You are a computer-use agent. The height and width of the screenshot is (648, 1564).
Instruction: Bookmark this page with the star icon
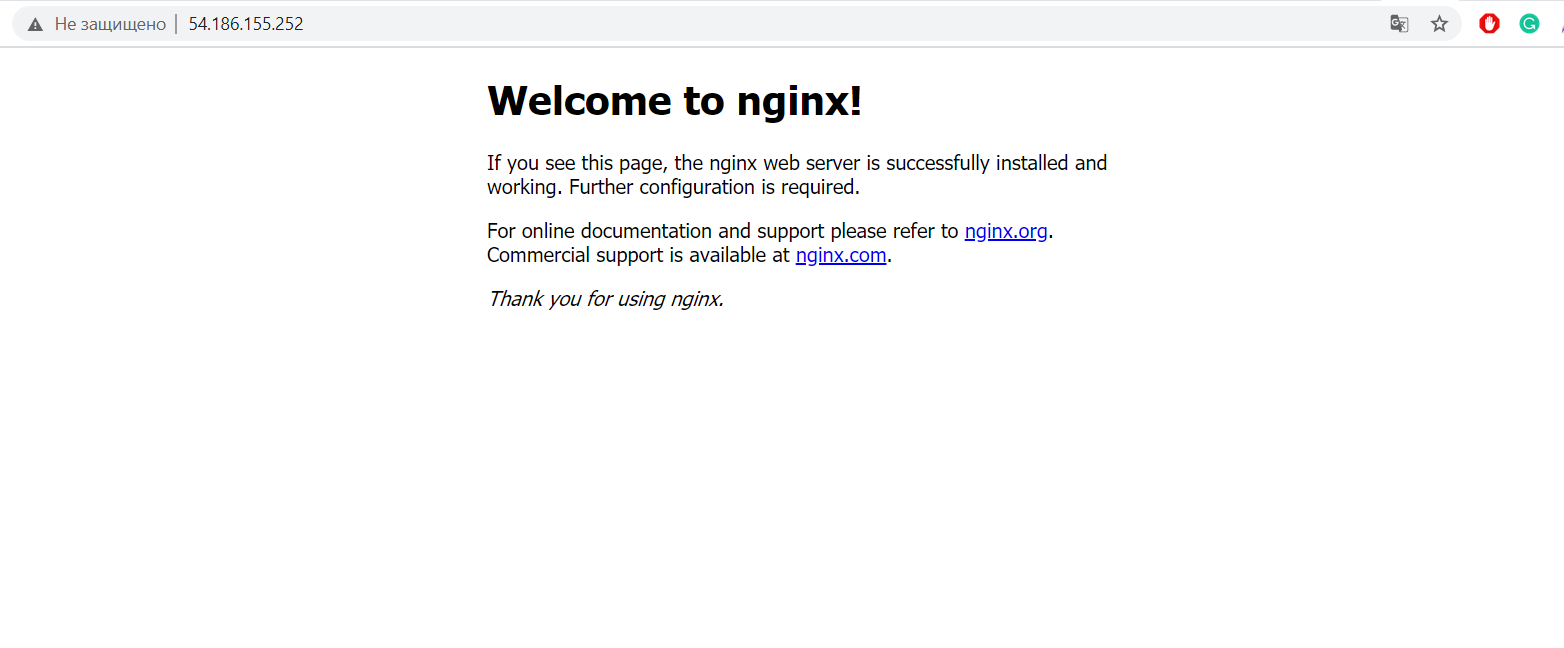tap(1439, 24)
